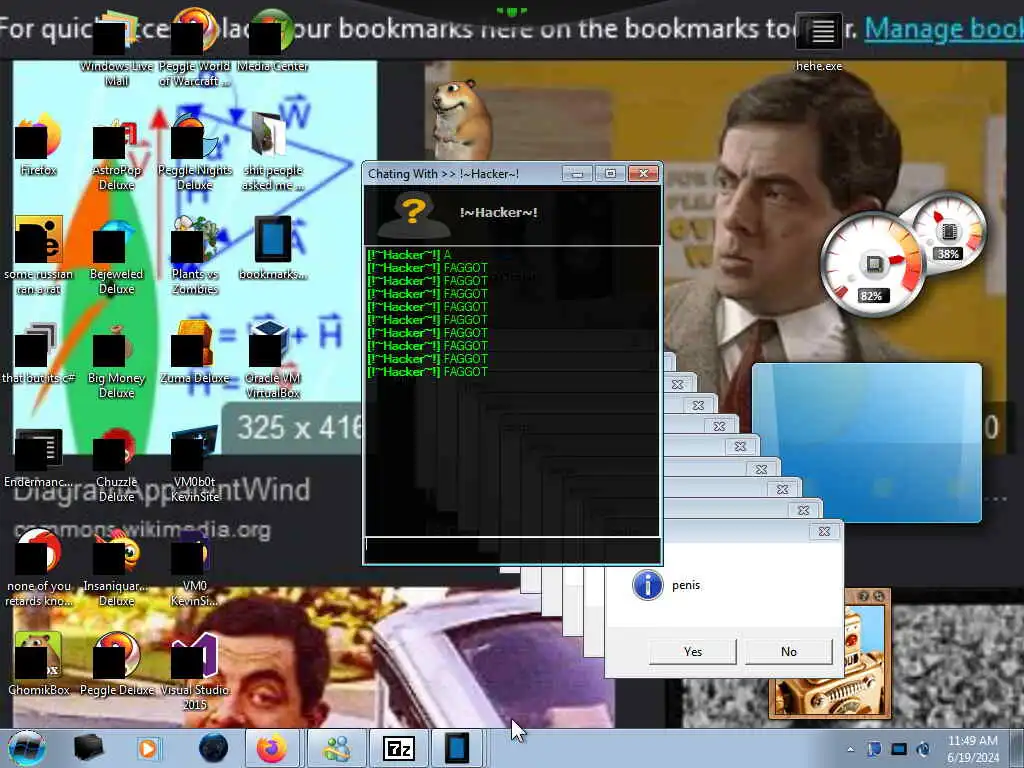This screenshot has width=1024, height=768.
Task: Click the memory gauge showing 38%
Action: tap(950, 230)
